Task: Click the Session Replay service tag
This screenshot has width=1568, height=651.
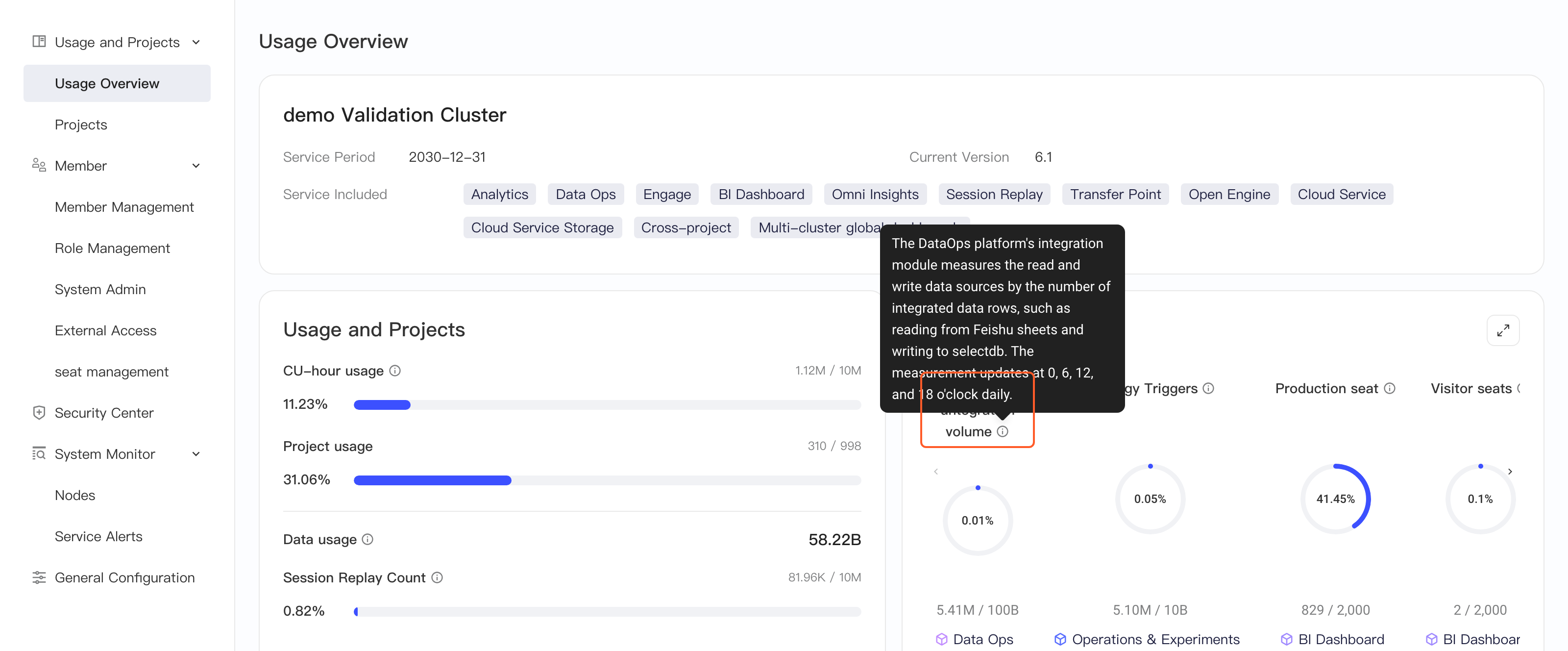Action: (x=994, y=194)
